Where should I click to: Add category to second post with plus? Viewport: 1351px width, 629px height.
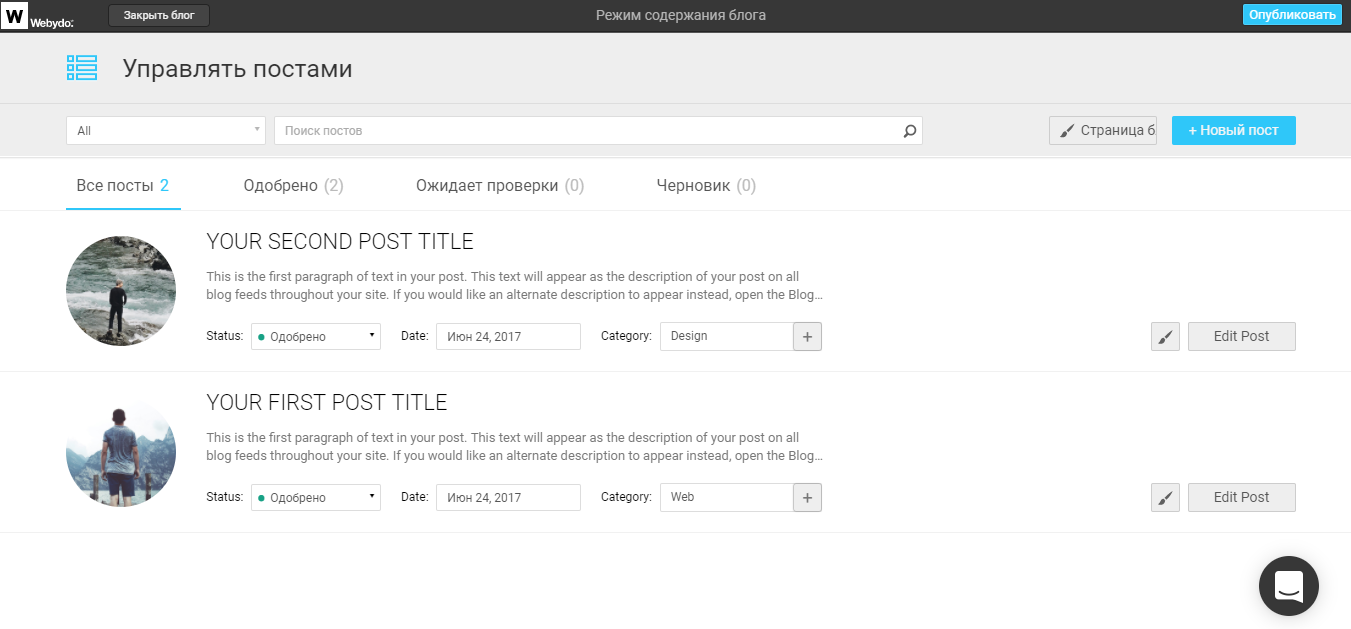807,337
